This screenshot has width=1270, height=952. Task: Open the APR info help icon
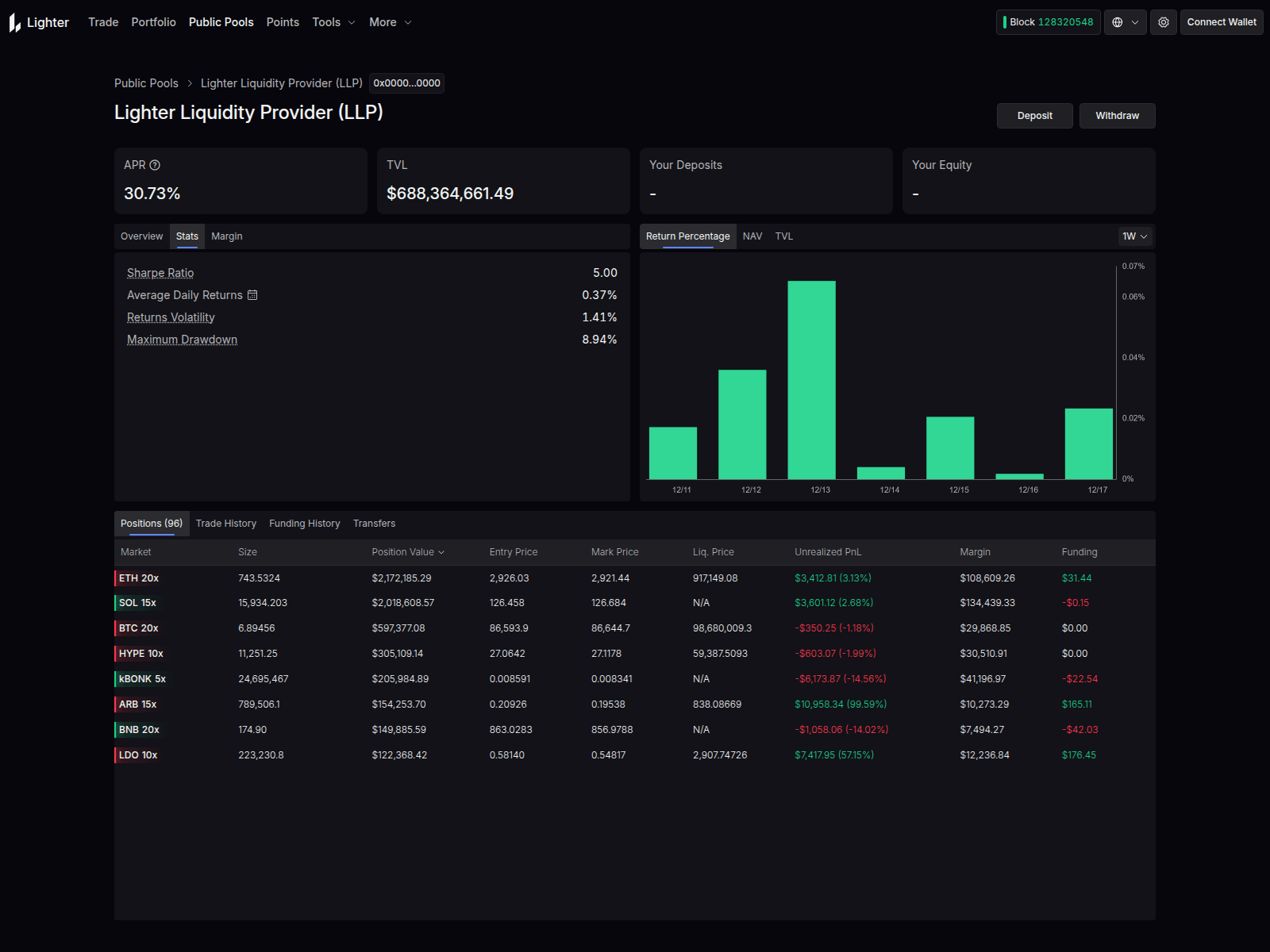(x=155, y=165)
